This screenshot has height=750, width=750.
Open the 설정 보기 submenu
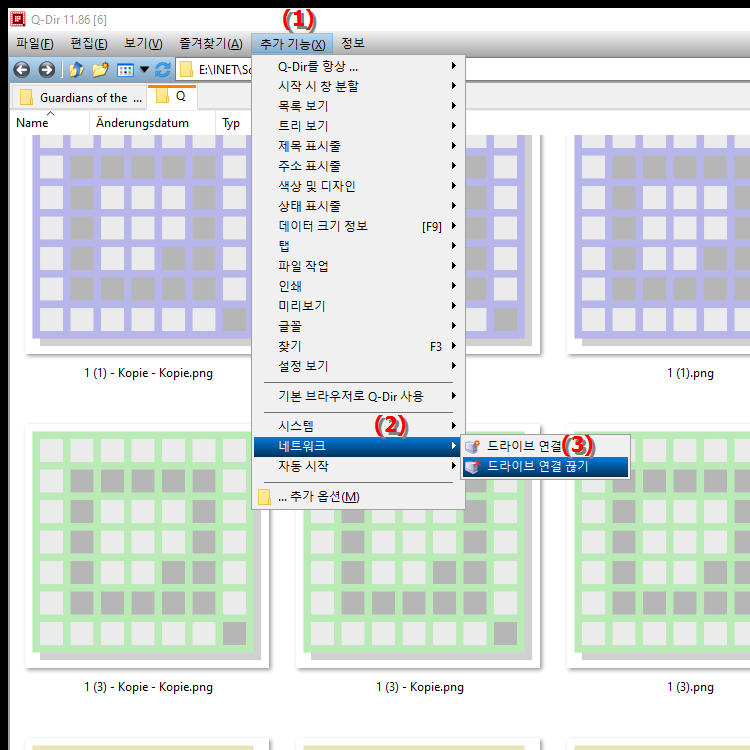point(359,366)
